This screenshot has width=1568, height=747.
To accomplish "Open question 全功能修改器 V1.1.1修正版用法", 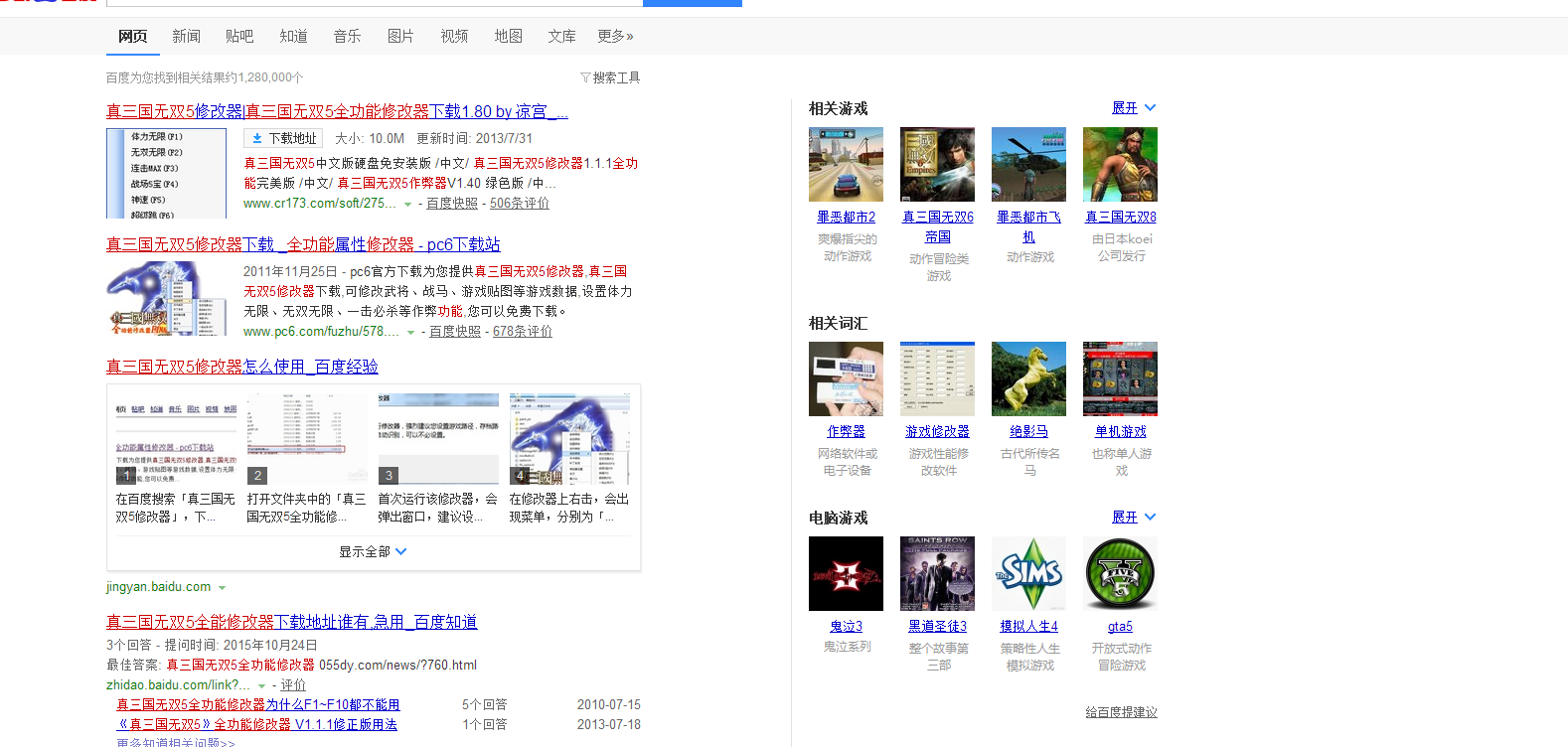I will click(x=257, y=724).
